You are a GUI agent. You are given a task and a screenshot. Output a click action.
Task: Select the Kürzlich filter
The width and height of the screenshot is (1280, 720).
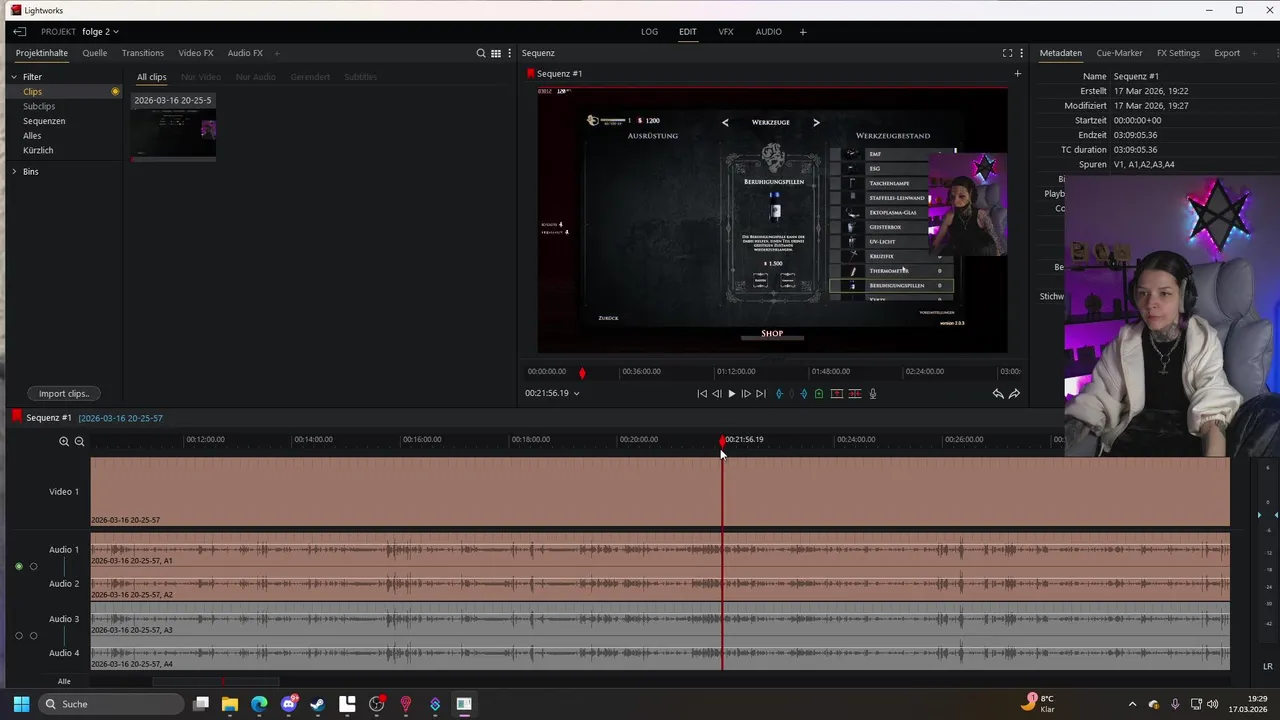tap(38, 150)
